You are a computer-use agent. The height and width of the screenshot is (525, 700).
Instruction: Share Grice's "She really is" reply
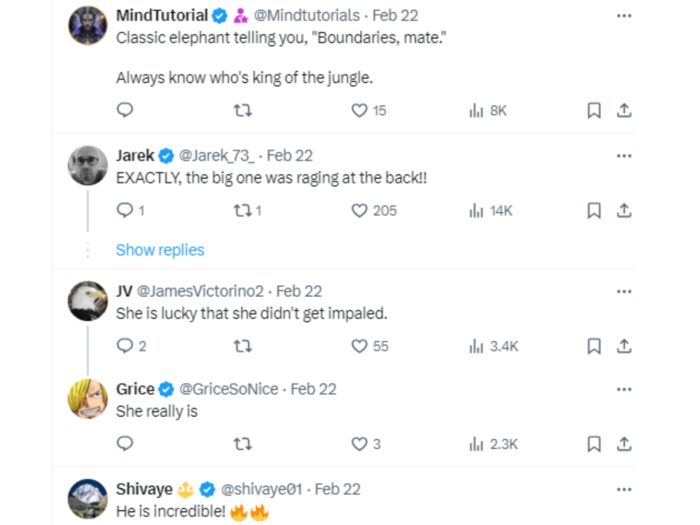point(624,444)
